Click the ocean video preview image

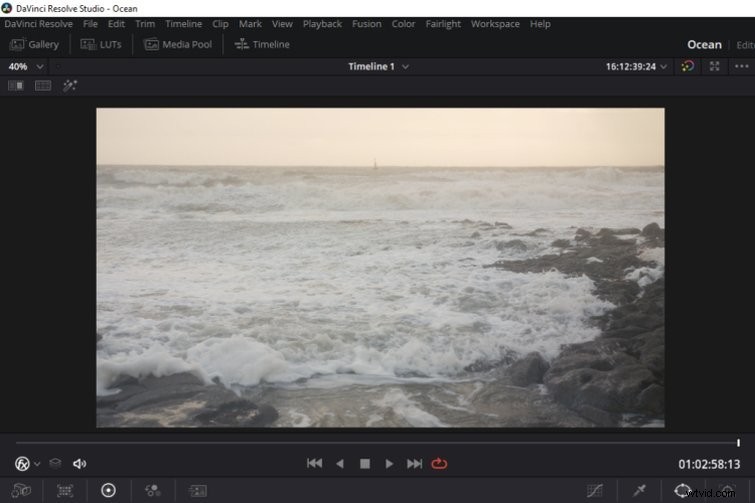click(x=380, y=268)
